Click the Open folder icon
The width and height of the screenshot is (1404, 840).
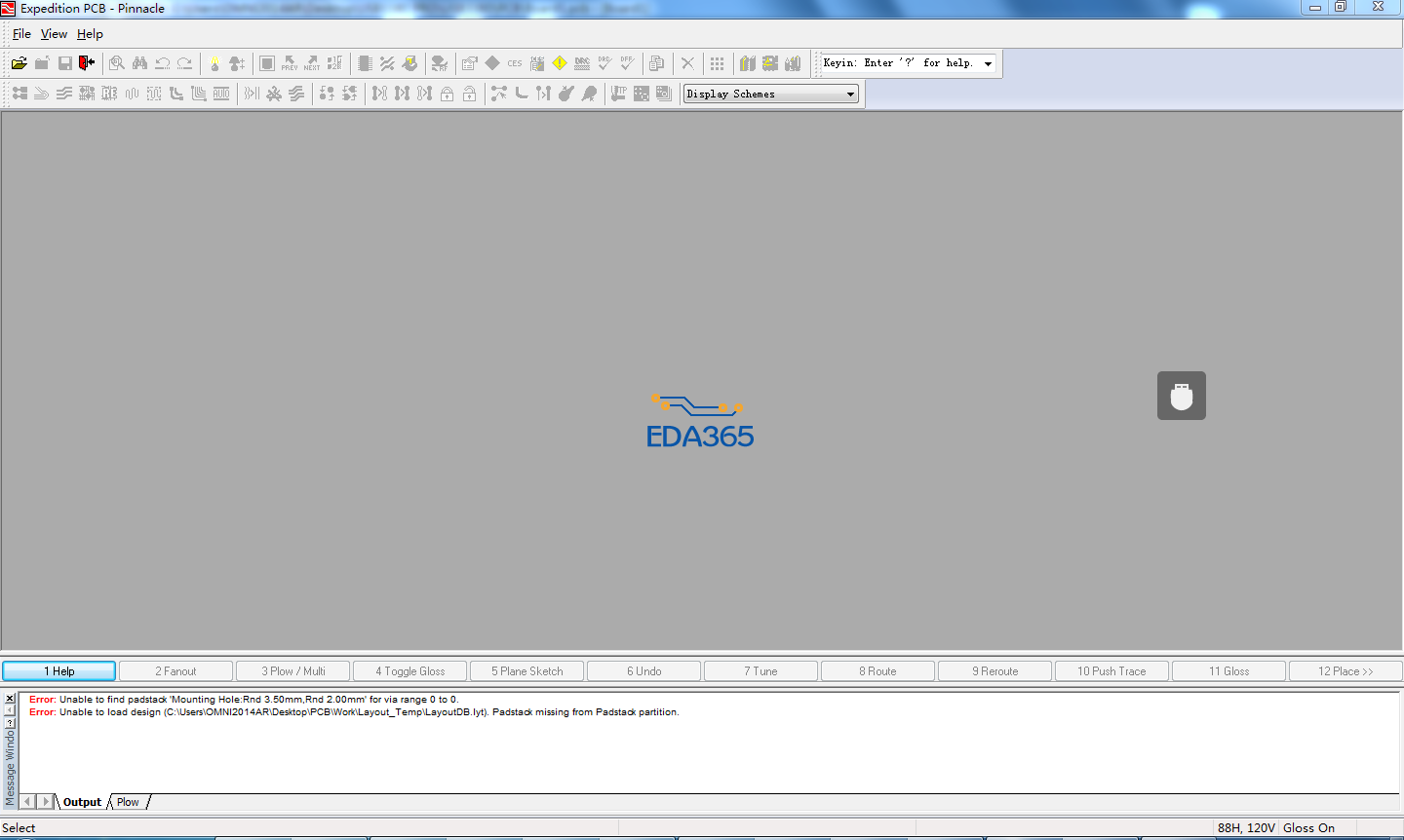tap(19, 63)
